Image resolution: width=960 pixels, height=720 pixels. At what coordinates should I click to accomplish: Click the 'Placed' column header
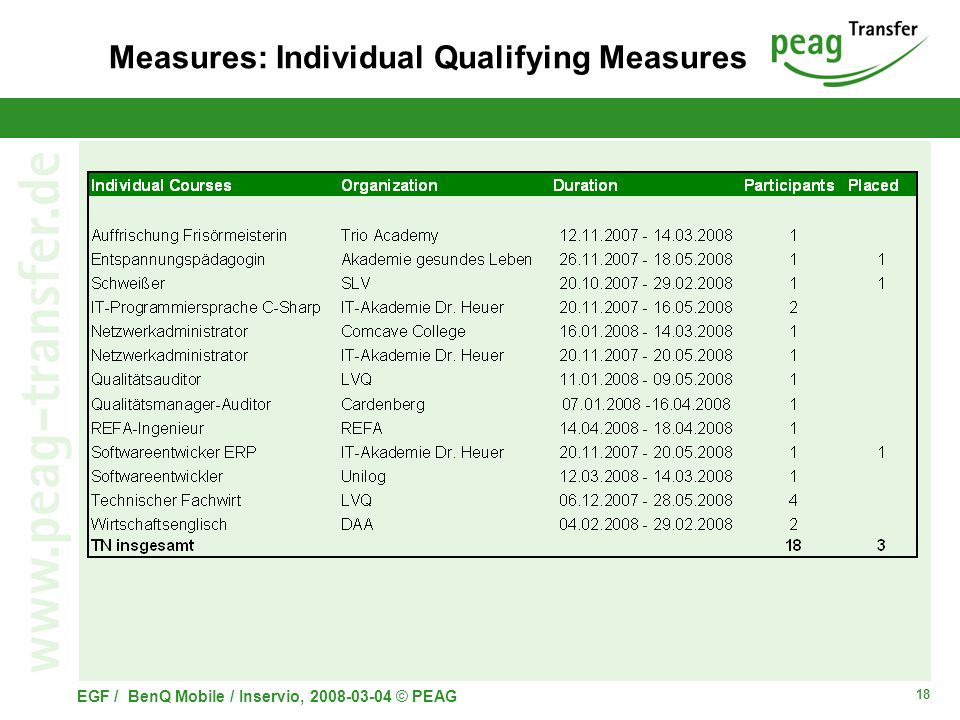872,186
